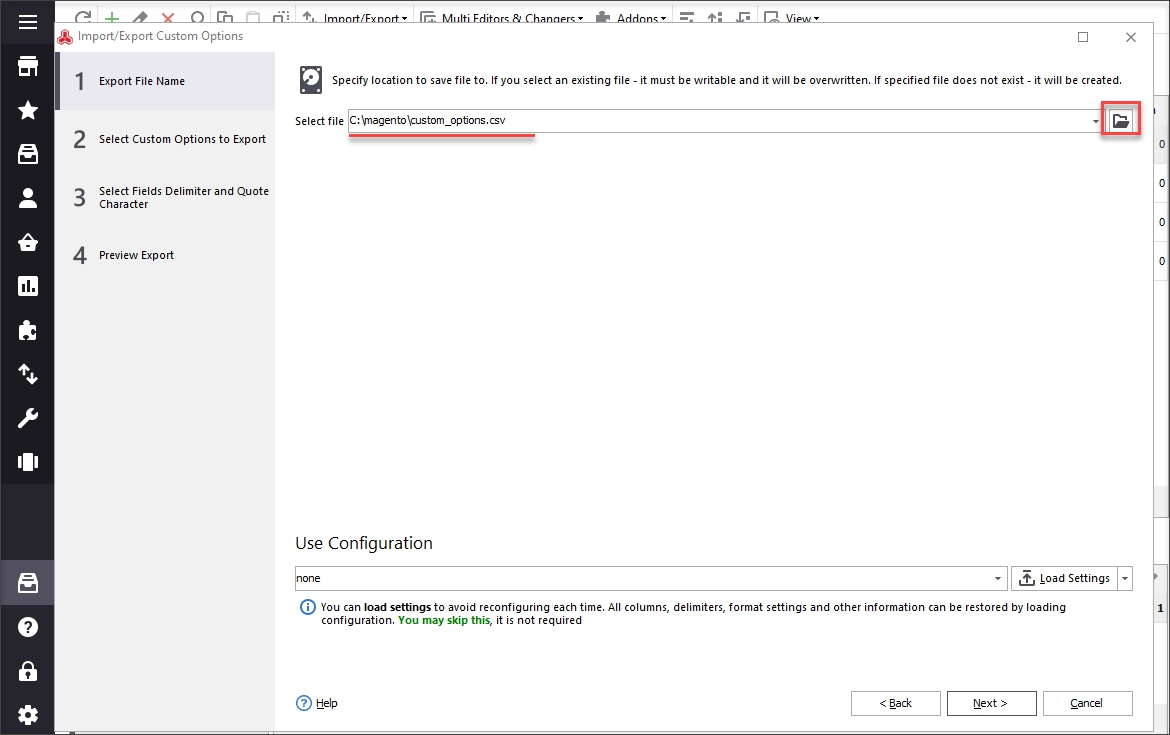Click the star favorites icon in sidebar
Viewport: 1170px width, 735px height.
tap(28, 110)
